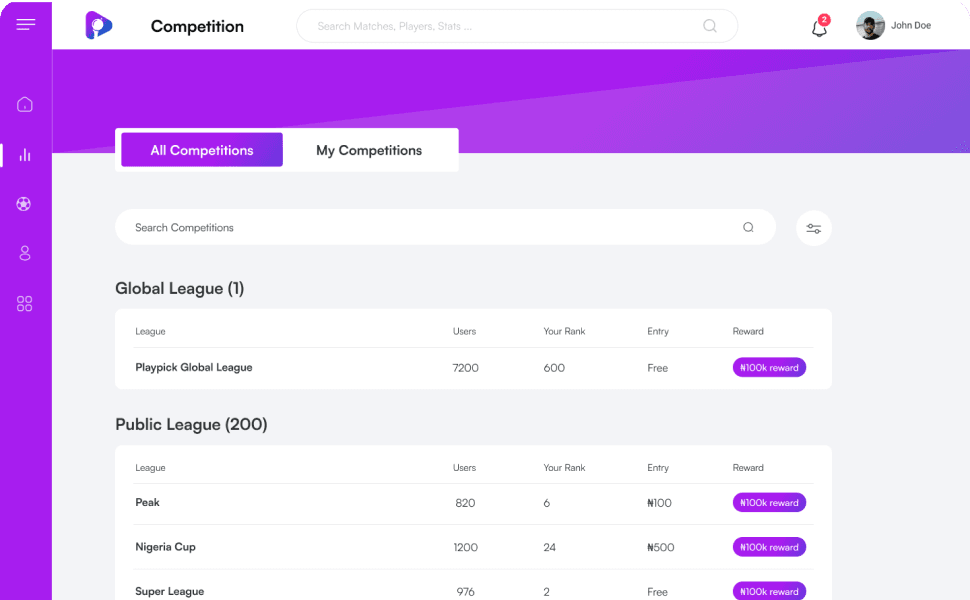
Task: Open the Playpick Global League entry
Action: 194,368
